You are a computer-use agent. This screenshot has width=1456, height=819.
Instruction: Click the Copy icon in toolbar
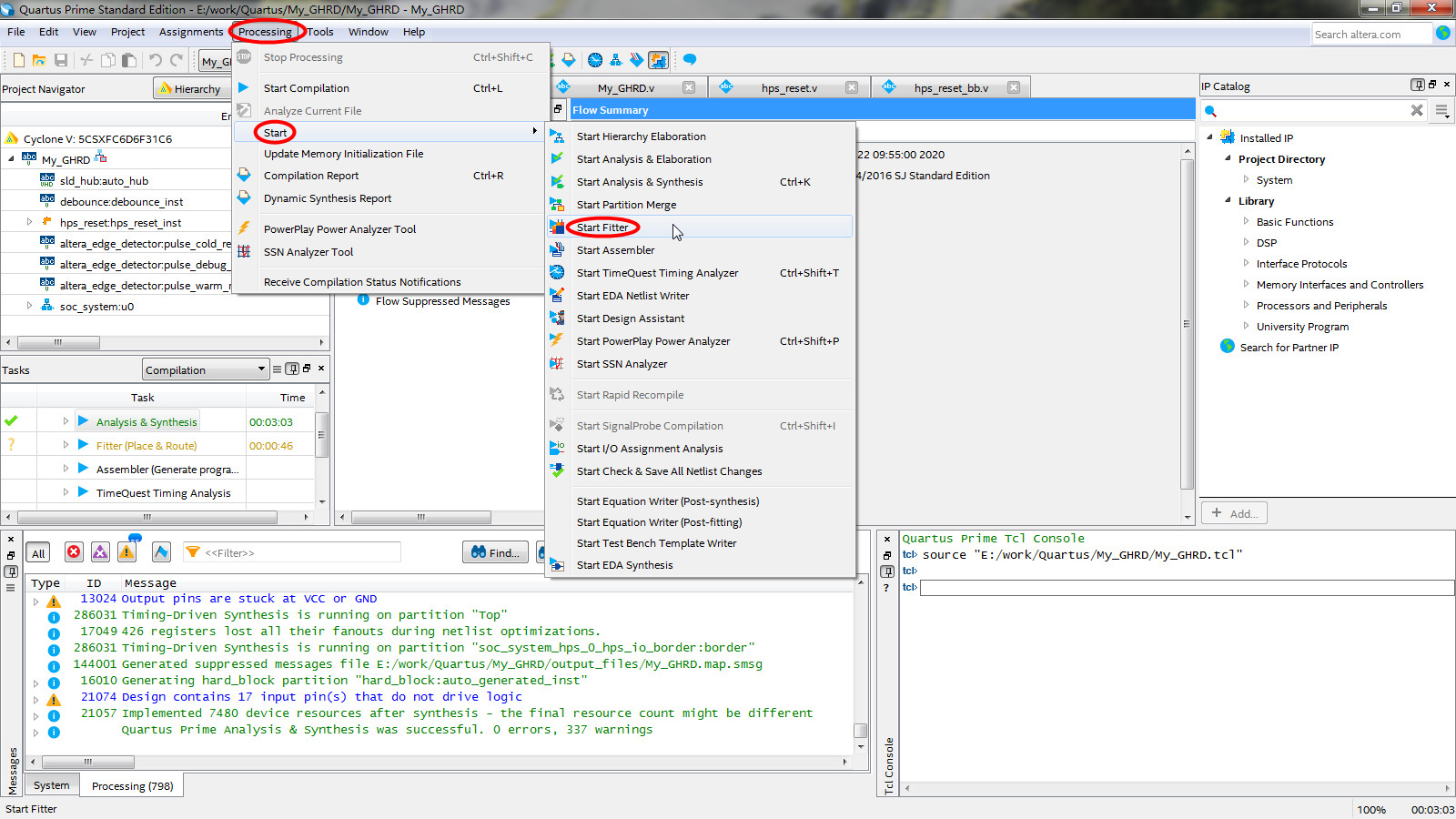pos(108,60)
